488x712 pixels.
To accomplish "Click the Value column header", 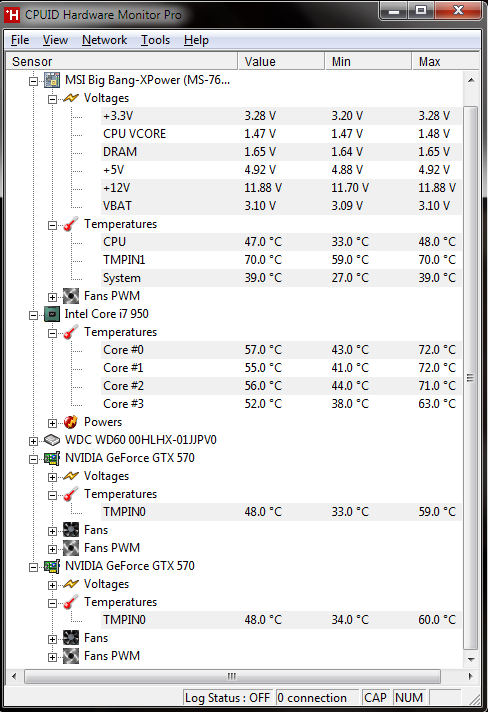I will point(281,61).
